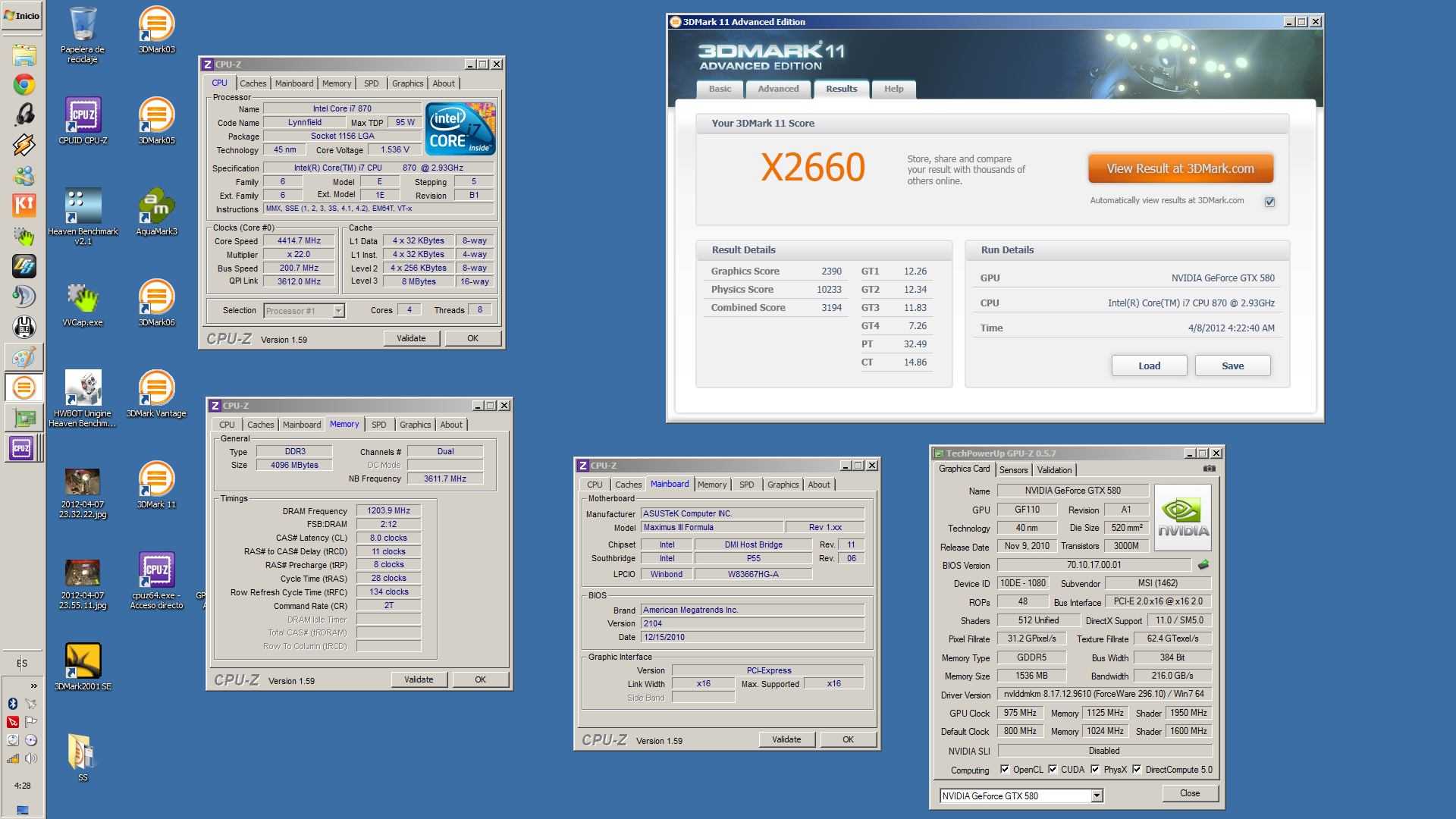
Task: Launch CPUID CPU-Z desktop icon
Action: pyautogui.click(x=83, y=121)
